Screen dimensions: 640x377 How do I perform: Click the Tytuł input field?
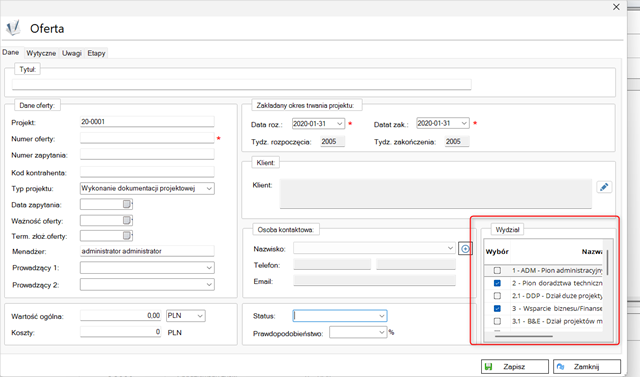tap(242, 84)
